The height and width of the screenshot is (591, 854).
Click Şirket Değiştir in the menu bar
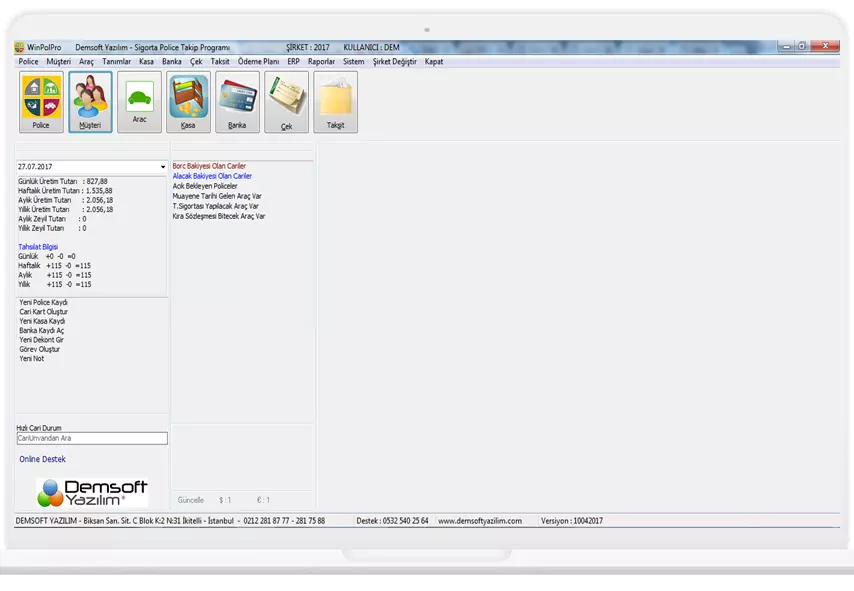pos(394,62)
